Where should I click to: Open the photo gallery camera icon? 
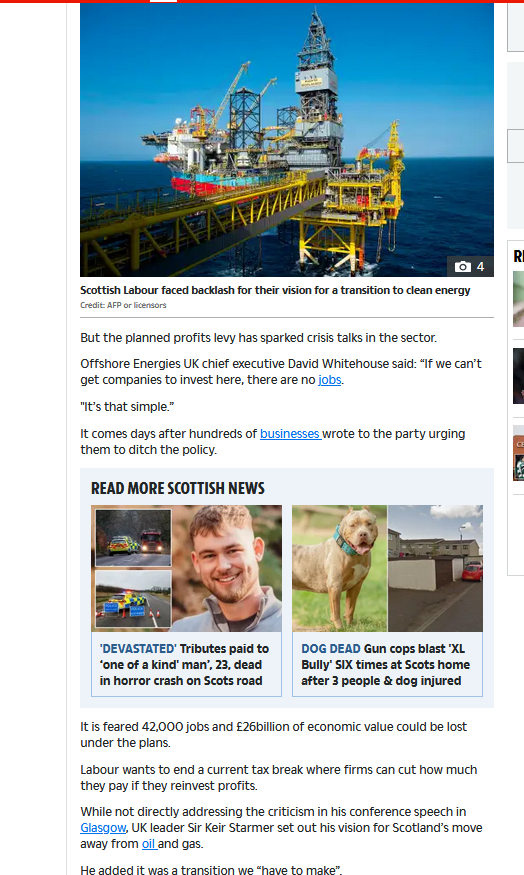coord(463,267)
